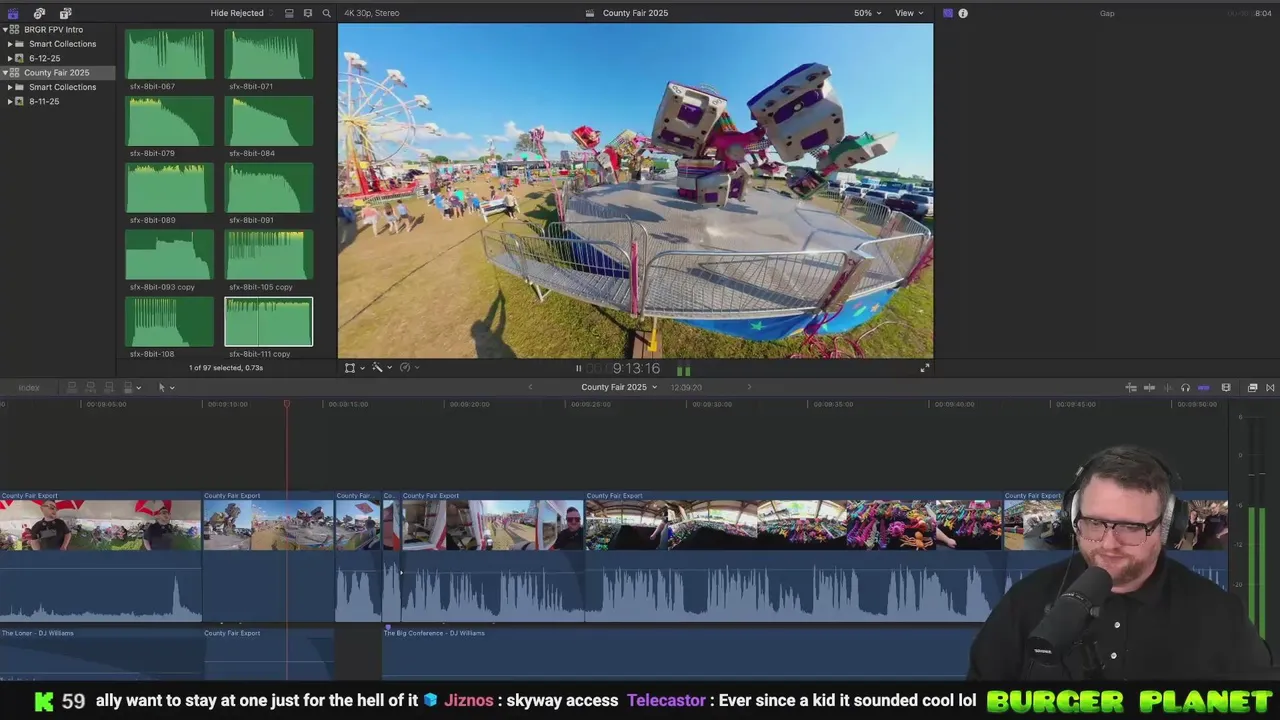Screen dimensions: 1280x720
Task: Toggle timeline snapping
Action: pos(1203,388)
